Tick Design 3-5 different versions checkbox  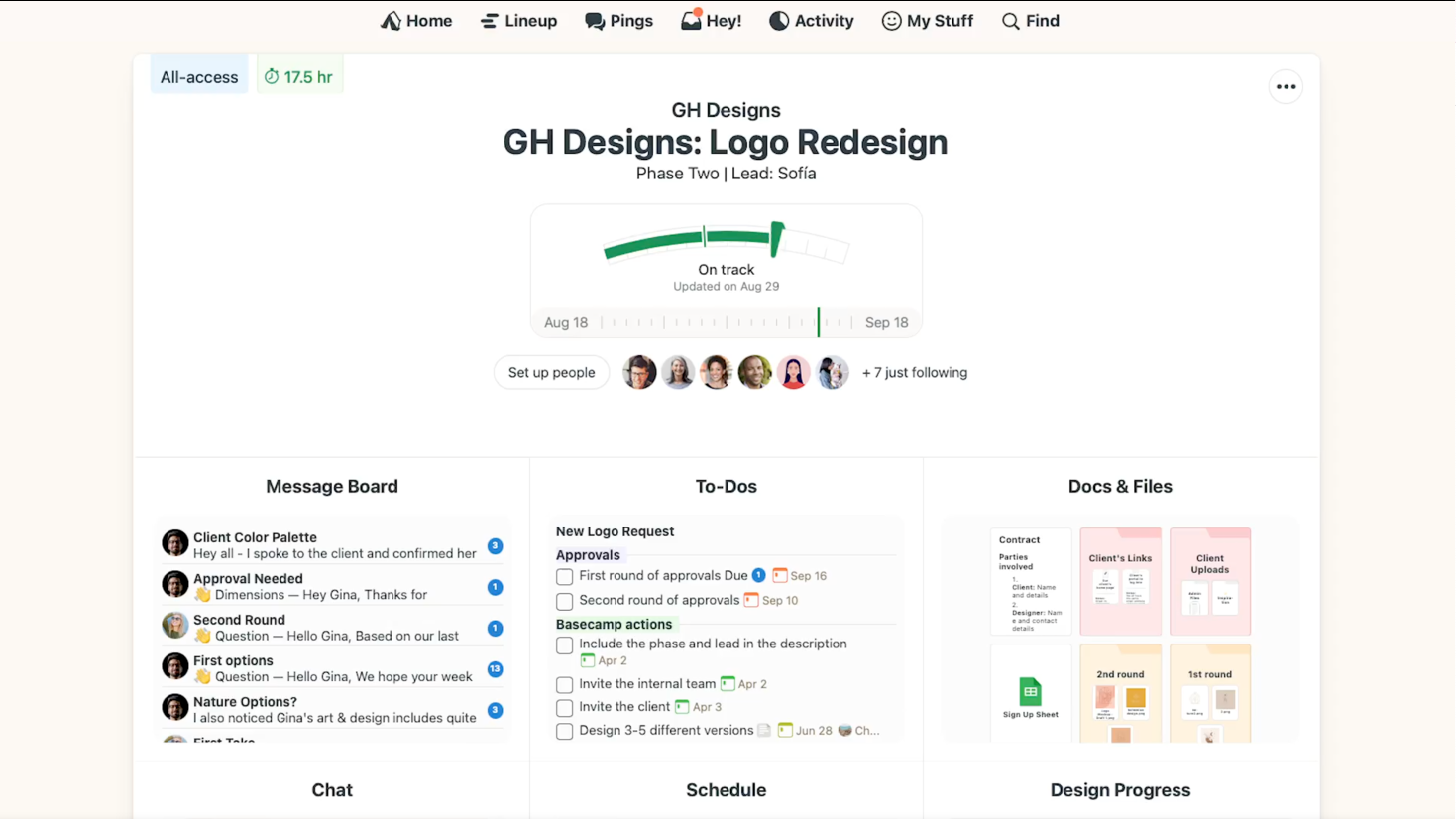click(x=565, y=732)
